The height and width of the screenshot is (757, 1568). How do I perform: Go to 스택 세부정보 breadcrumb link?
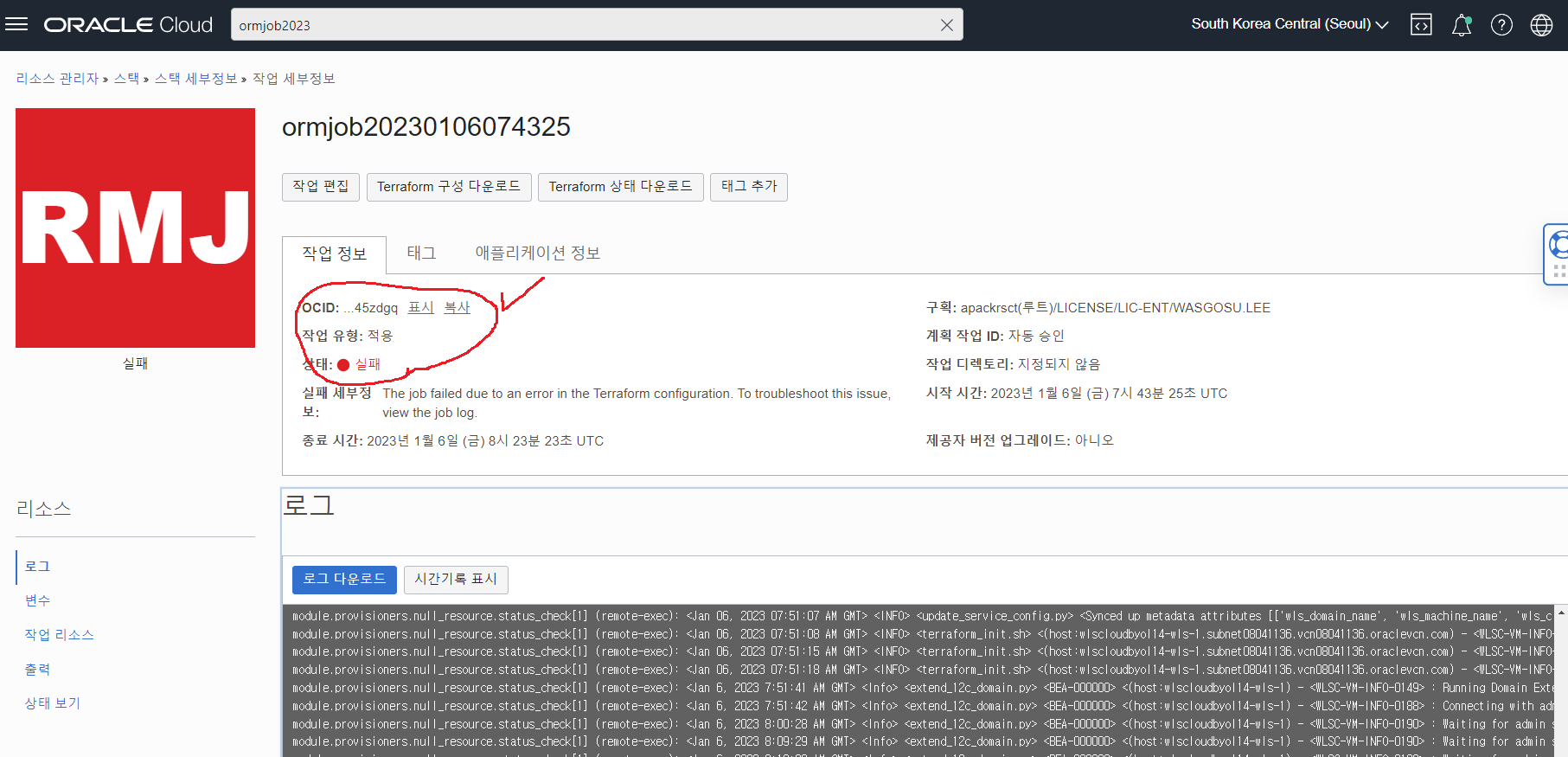pos(195,79)
